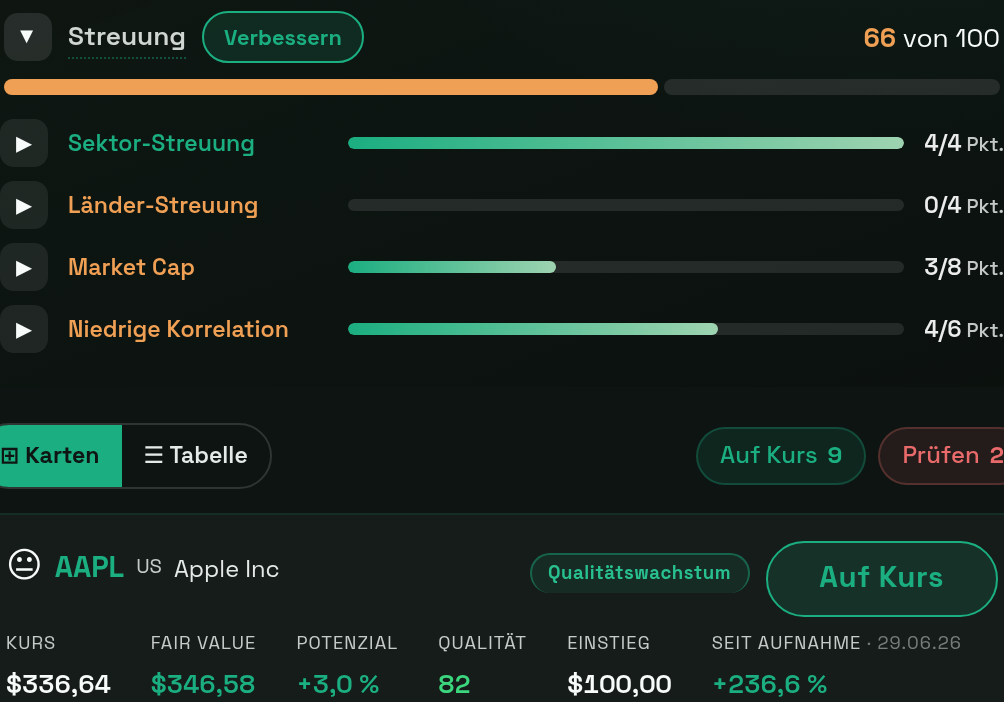The width and height of the screenshot is (1004, 702).
Task: Expand the Länder-Streuung row
Action: [24, 206]
